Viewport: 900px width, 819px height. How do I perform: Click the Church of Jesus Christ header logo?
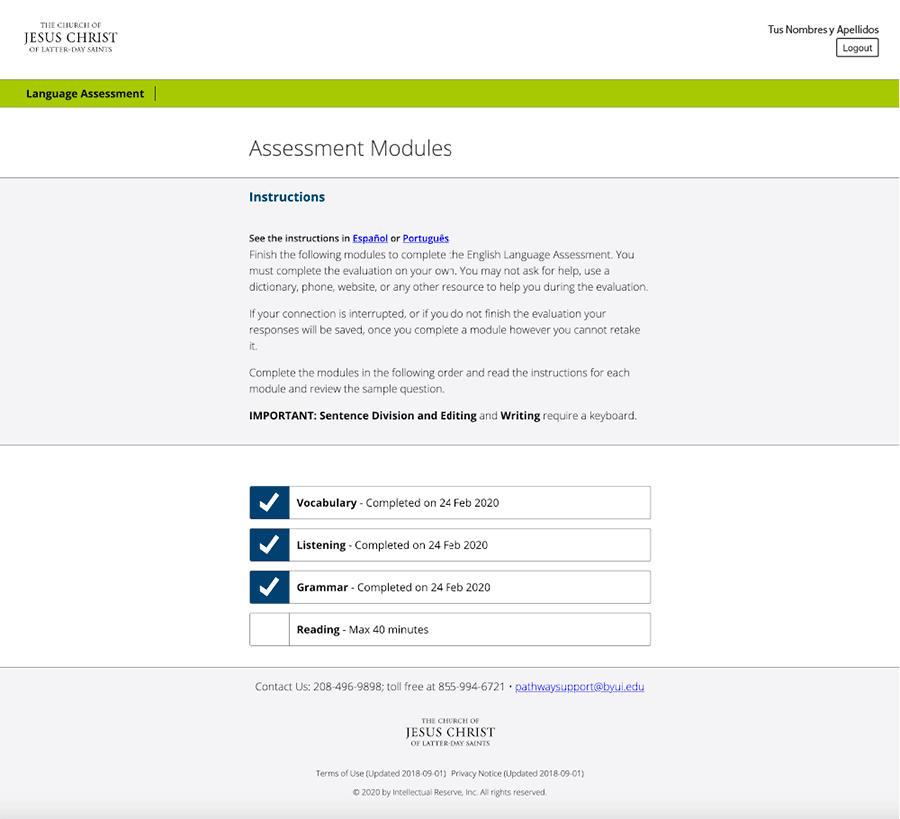(69, 36)
